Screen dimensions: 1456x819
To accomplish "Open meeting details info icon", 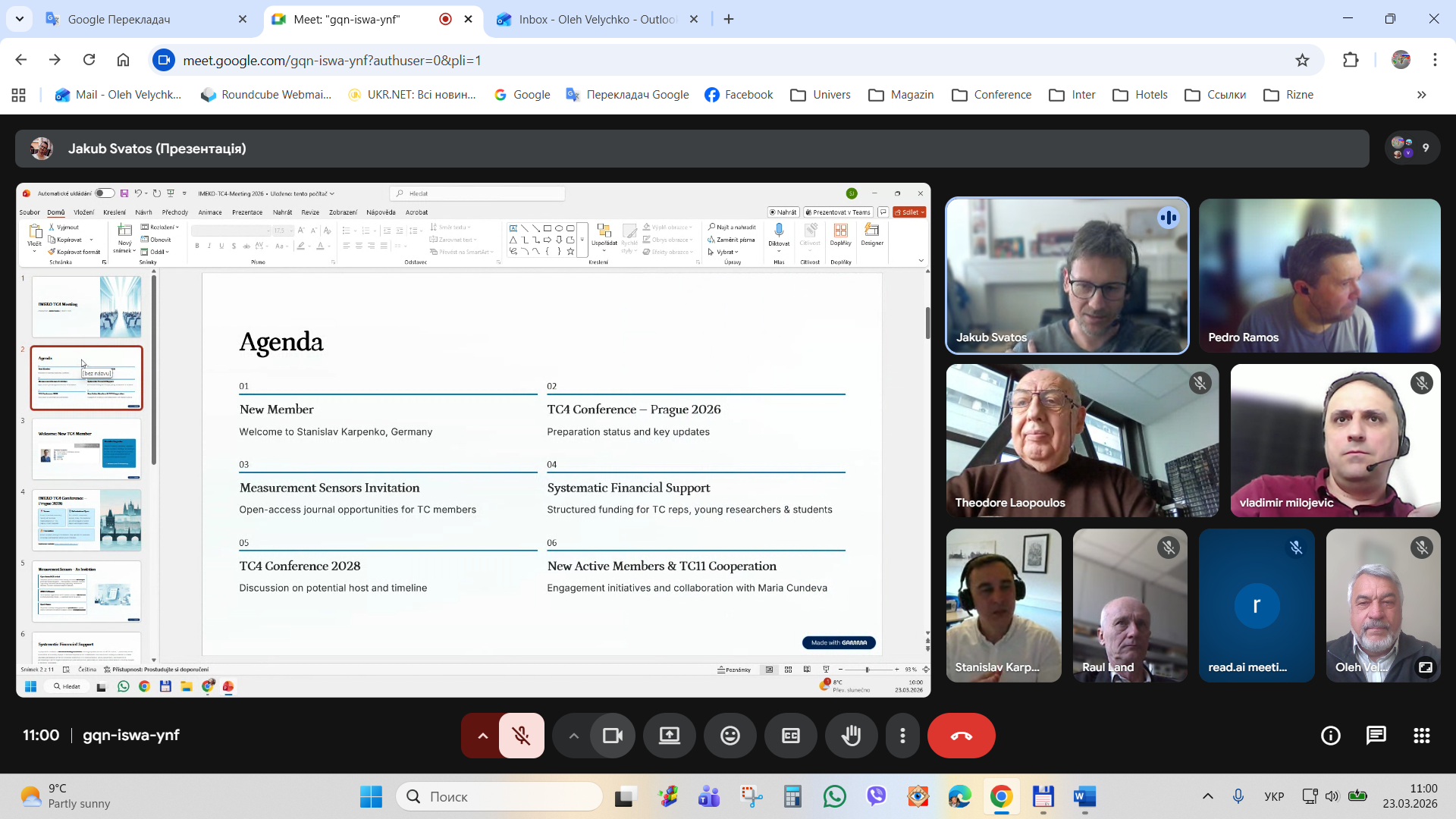I will pyautogui.click(x=1330, y=736).
